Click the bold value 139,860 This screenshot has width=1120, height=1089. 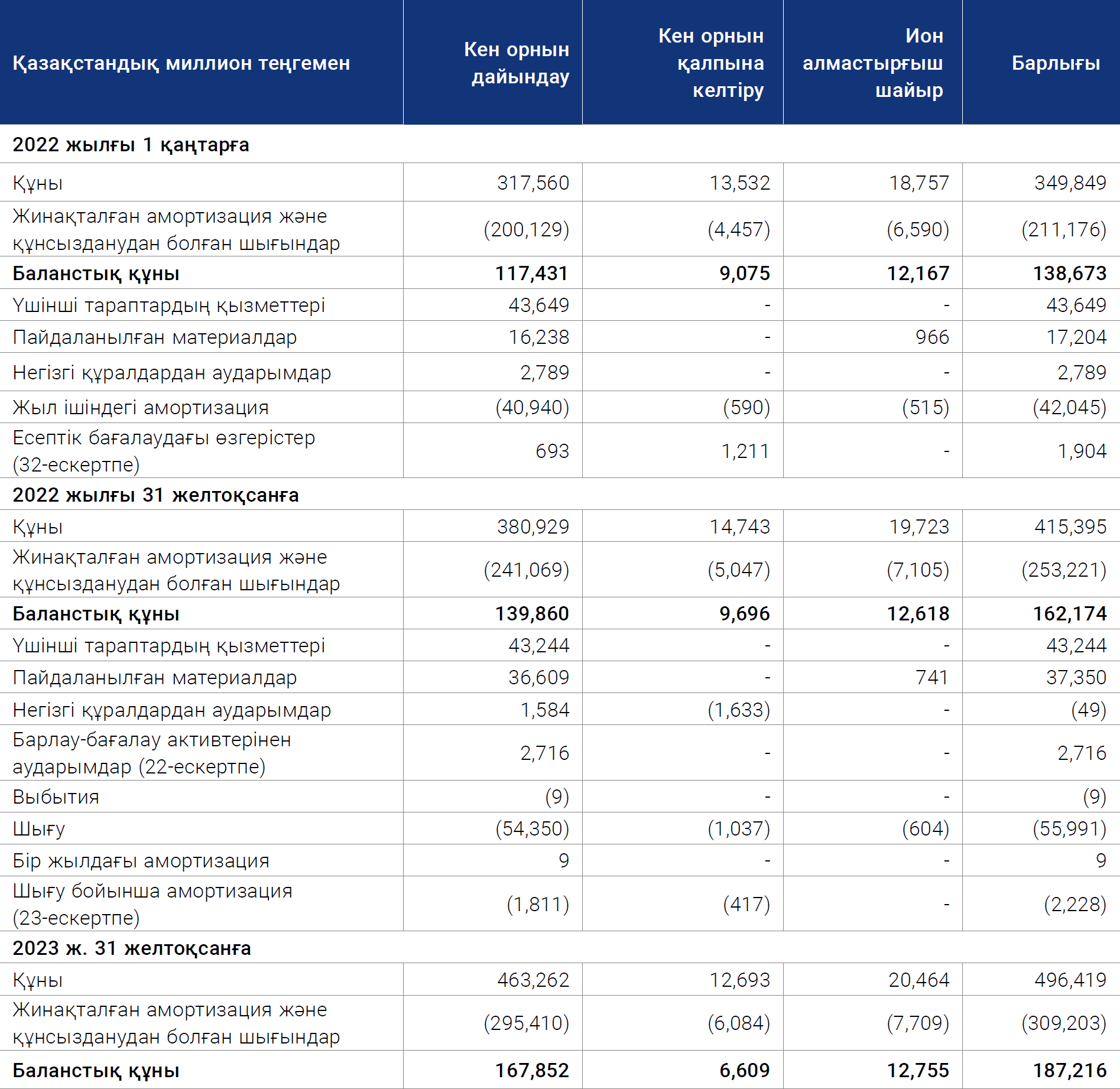click(x=531, y=613)
